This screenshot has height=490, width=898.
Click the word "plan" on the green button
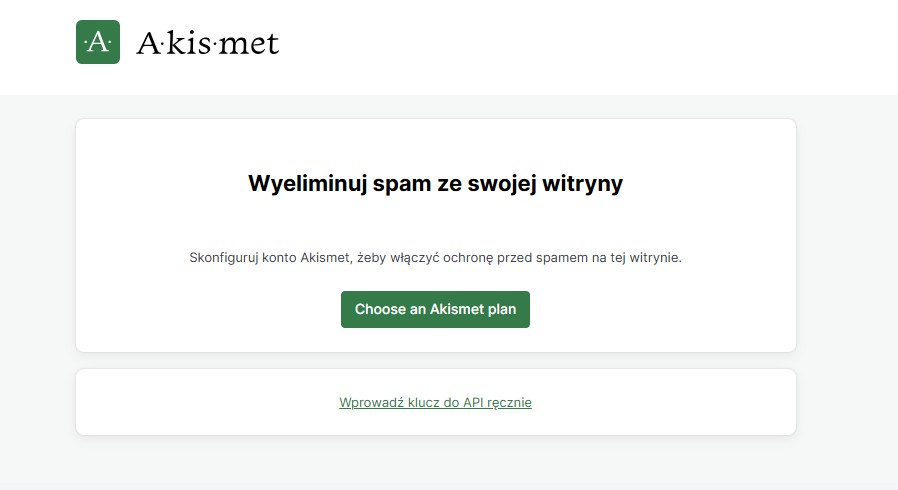point(502,310)
